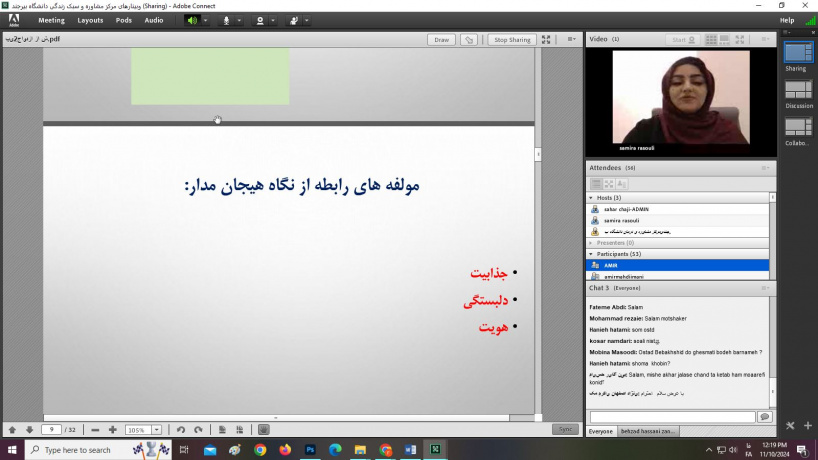Toggle the hand pan tool
Viewport: 818px width, 460px height.
tap(263, 430)
